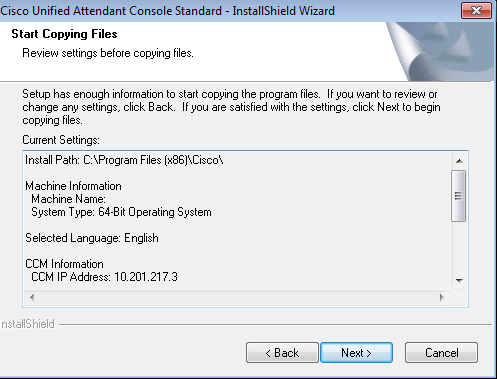This screenshot has height=379, width=497.
Task: Click the Install Path line in settings
Action: click(124, 160)
